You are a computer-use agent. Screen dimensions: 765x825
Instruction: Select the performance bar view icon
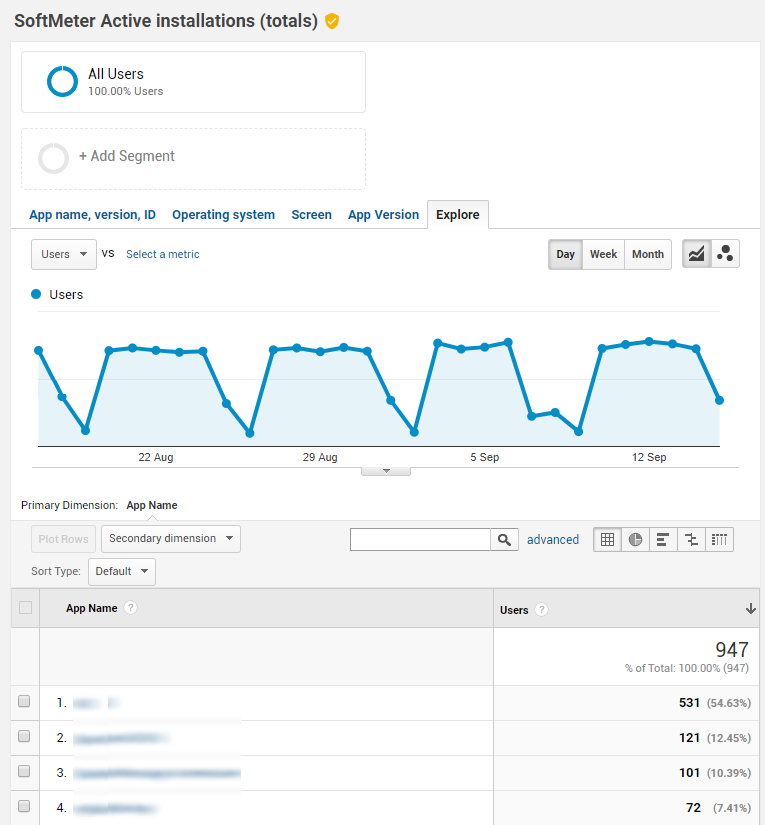pos(663,540)
